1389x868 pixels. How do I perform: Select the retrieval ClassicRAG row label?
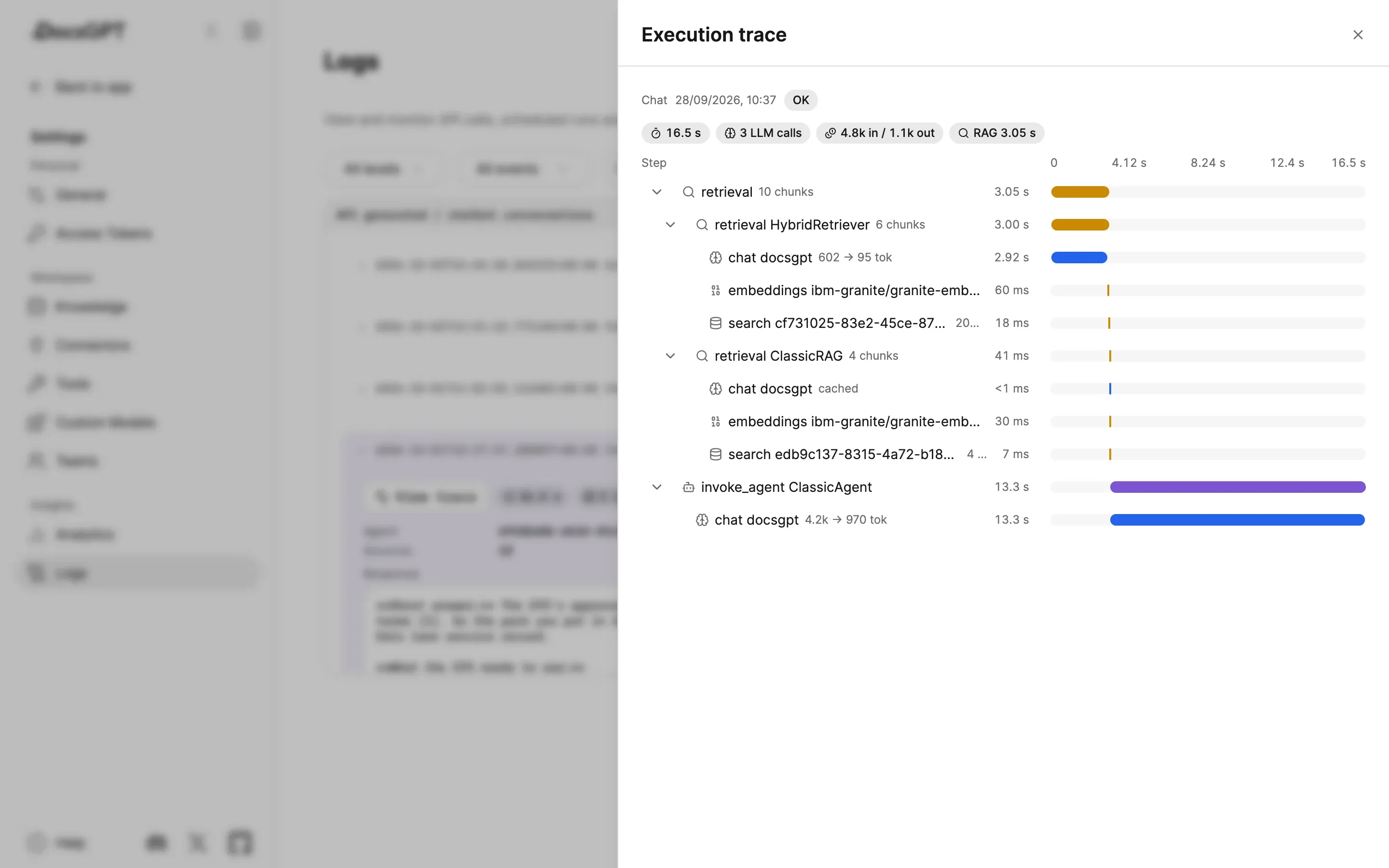click(778, 356)
